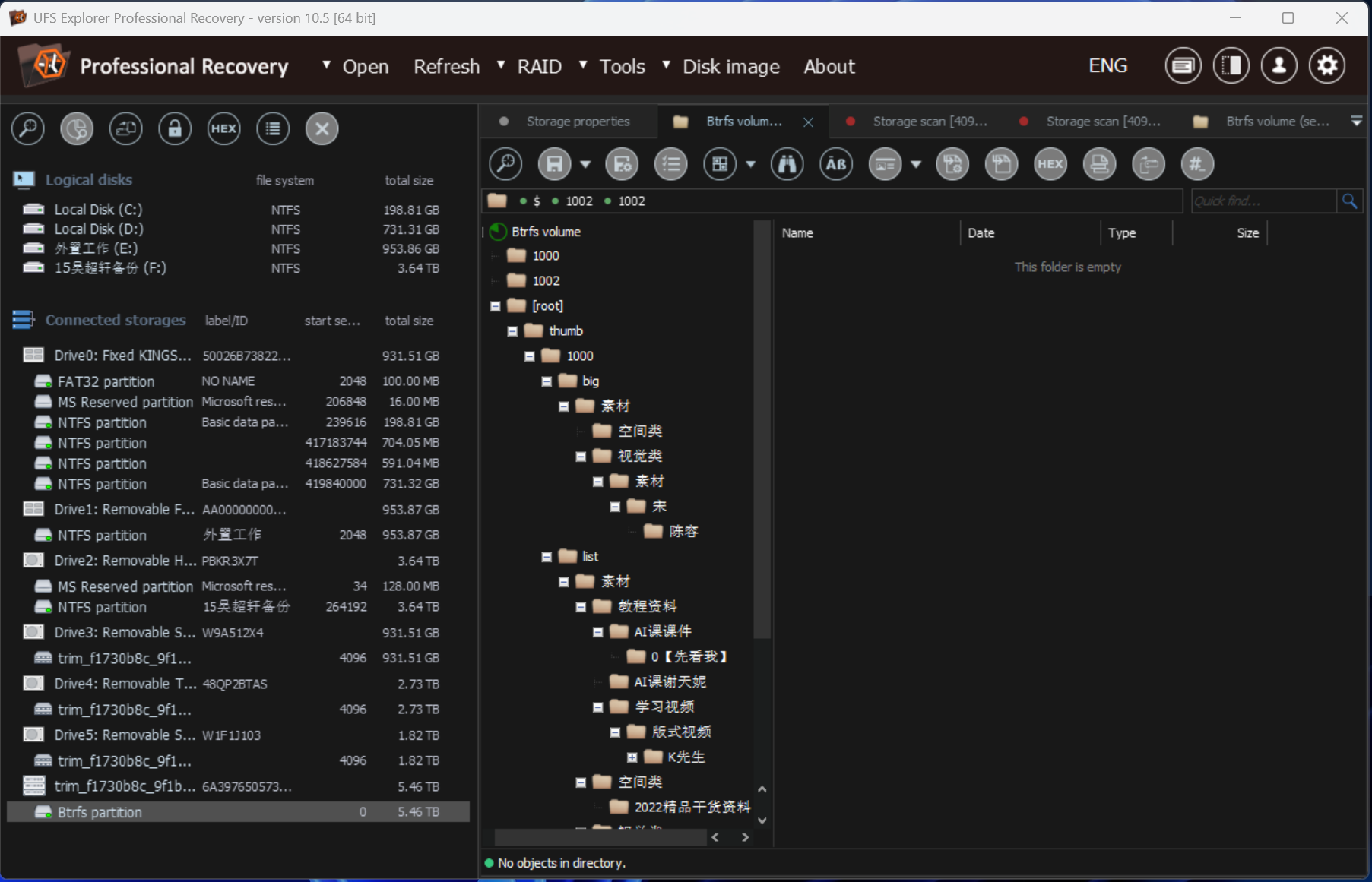Open the Disk image menu
The height and width of the screenshot is (882, 1372).
tap(731, 67)
